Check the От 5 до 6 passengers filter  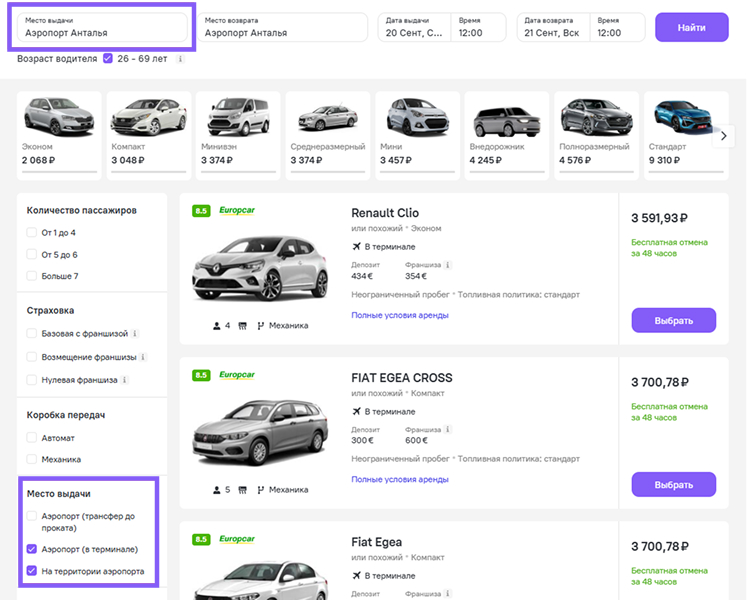tap(31, 254)
